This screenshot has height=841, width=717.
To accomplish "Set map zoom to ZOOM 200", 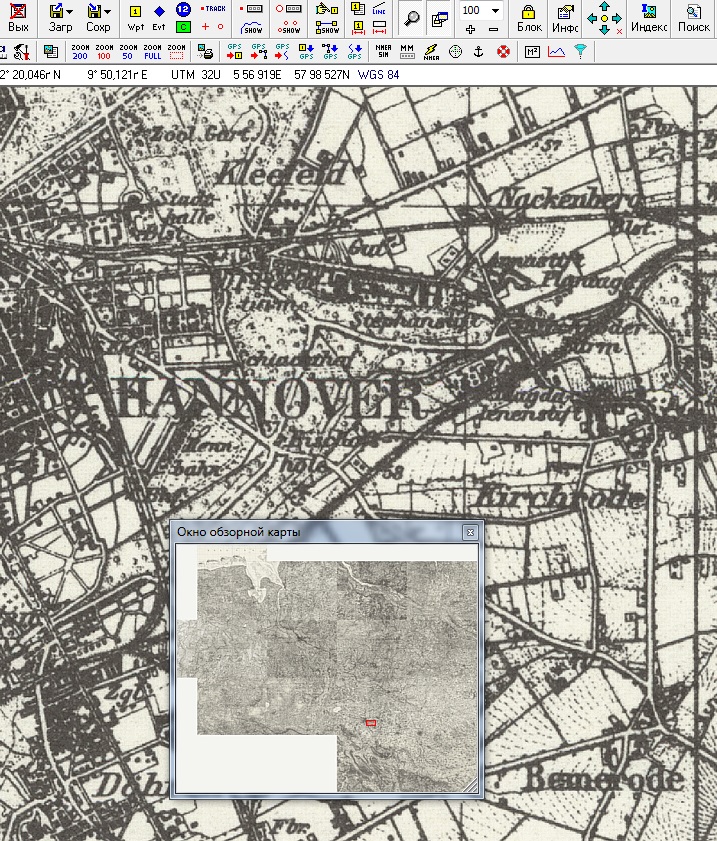I will pos(80,51).
